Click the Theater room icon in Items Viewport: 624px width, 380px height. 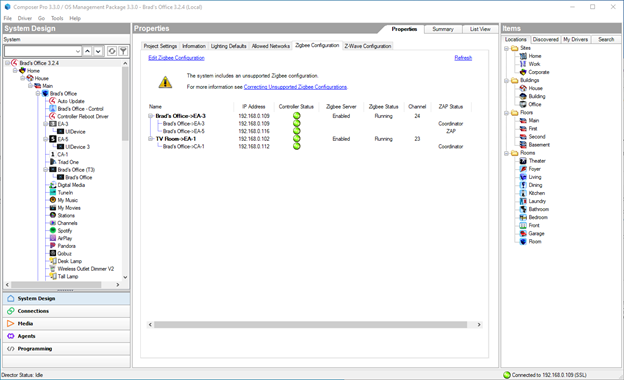click(523, 161)
